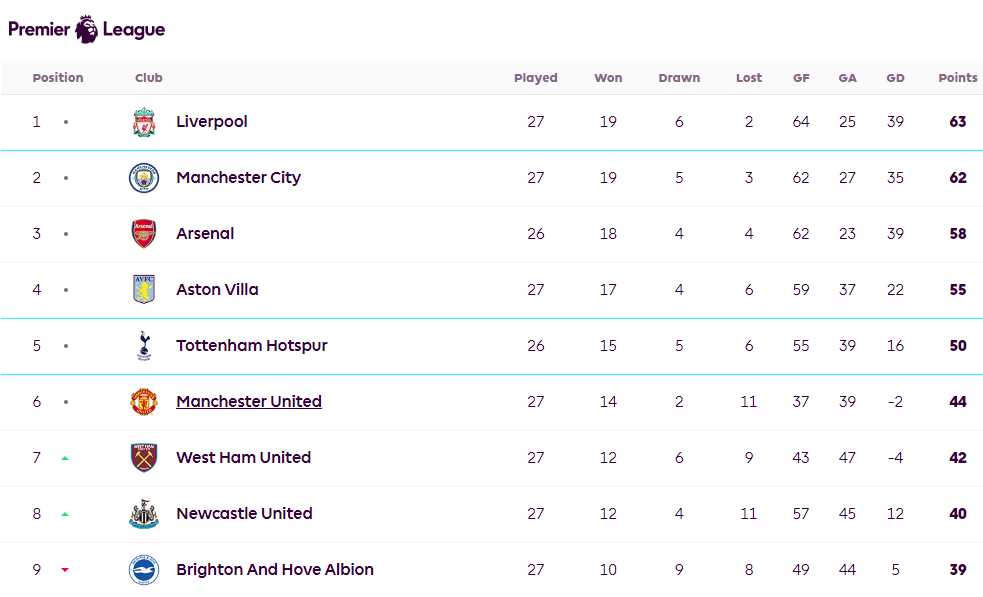Click the Newcastle United crest
This screenshot has width=983, height=597.
pos(144,514)
